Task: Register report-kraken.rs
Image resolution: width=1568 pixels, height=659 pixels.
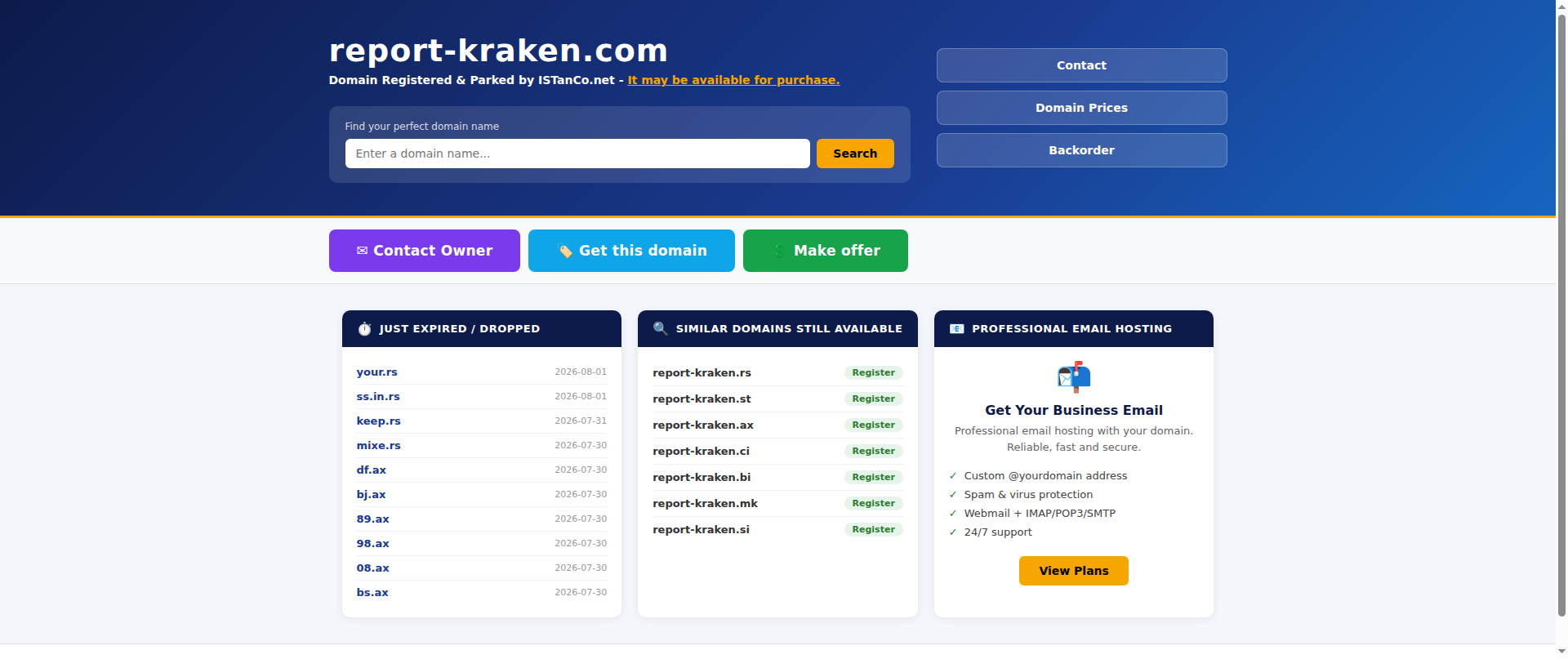Action: point(873,372)
